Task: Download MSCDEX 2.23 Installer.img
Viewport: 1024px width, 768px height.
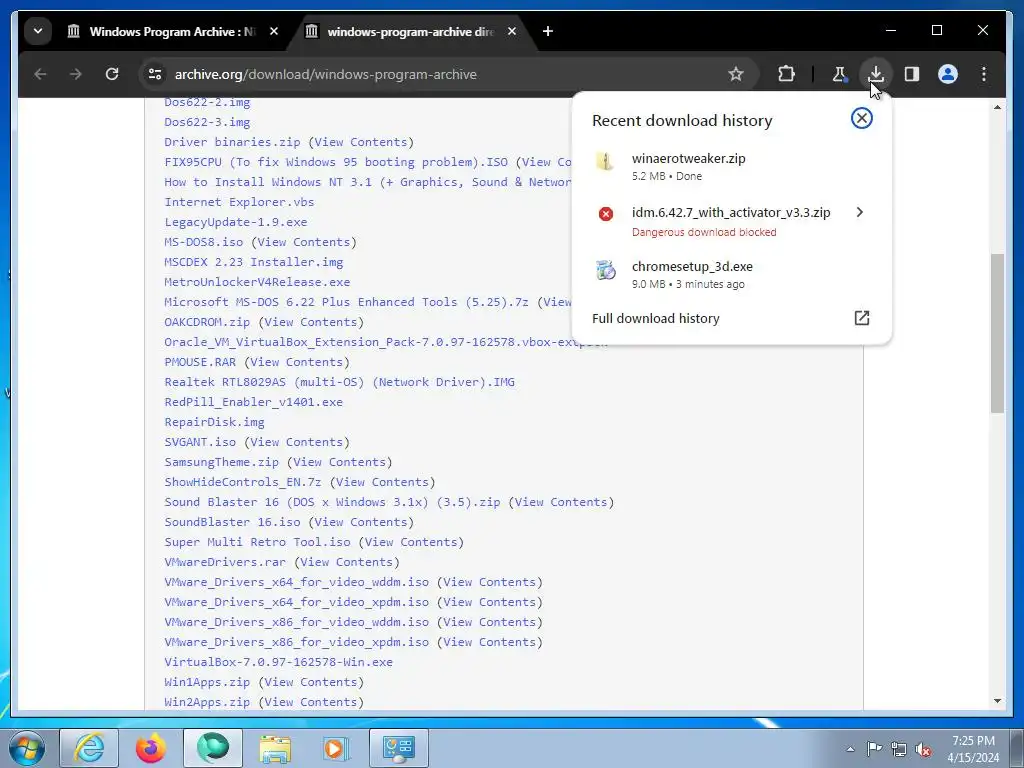Action: tap(253, 263)
